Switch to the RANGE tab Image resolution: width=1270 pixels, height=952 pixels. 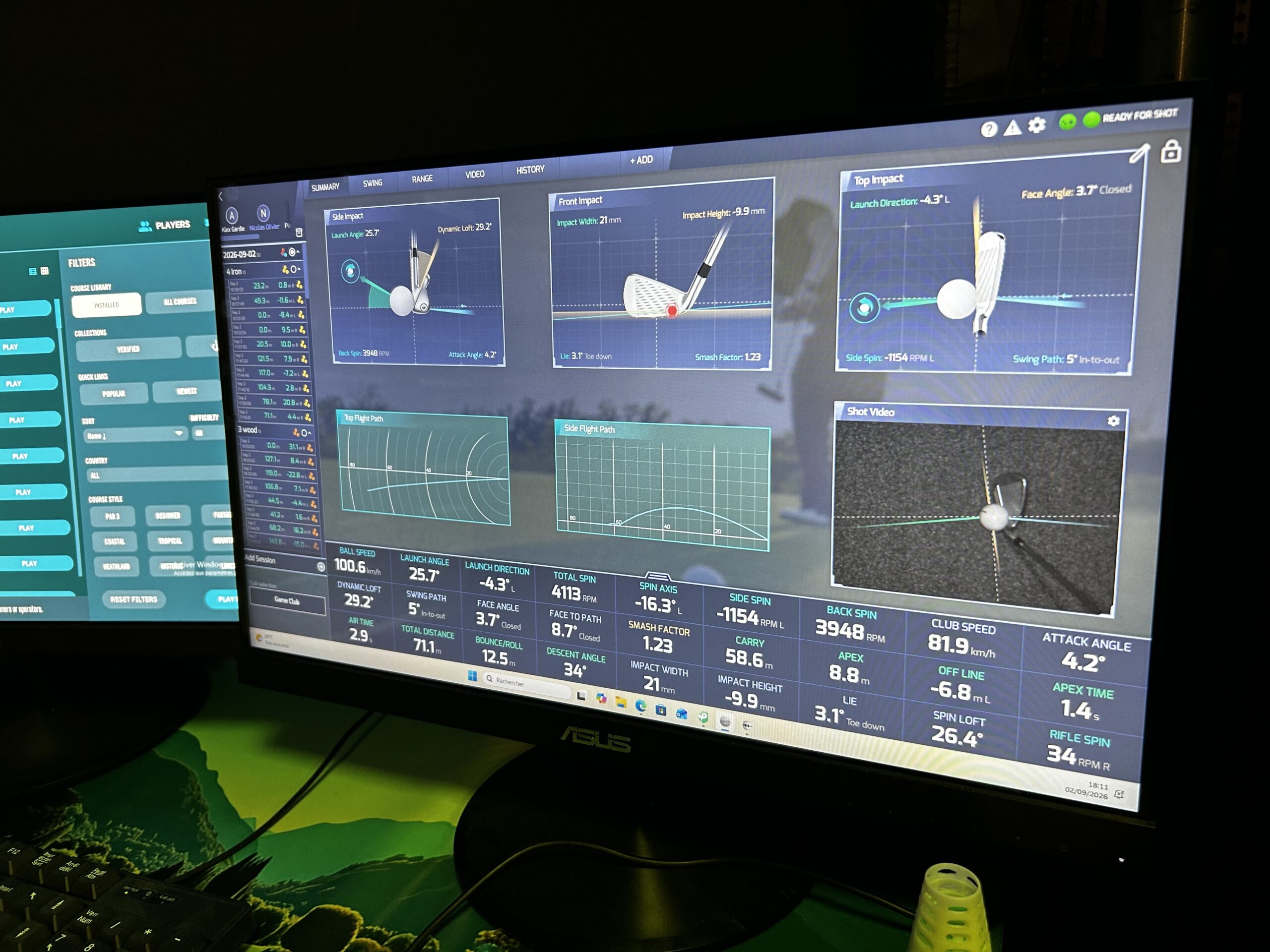pyautogui.click(x=422, y=178)
